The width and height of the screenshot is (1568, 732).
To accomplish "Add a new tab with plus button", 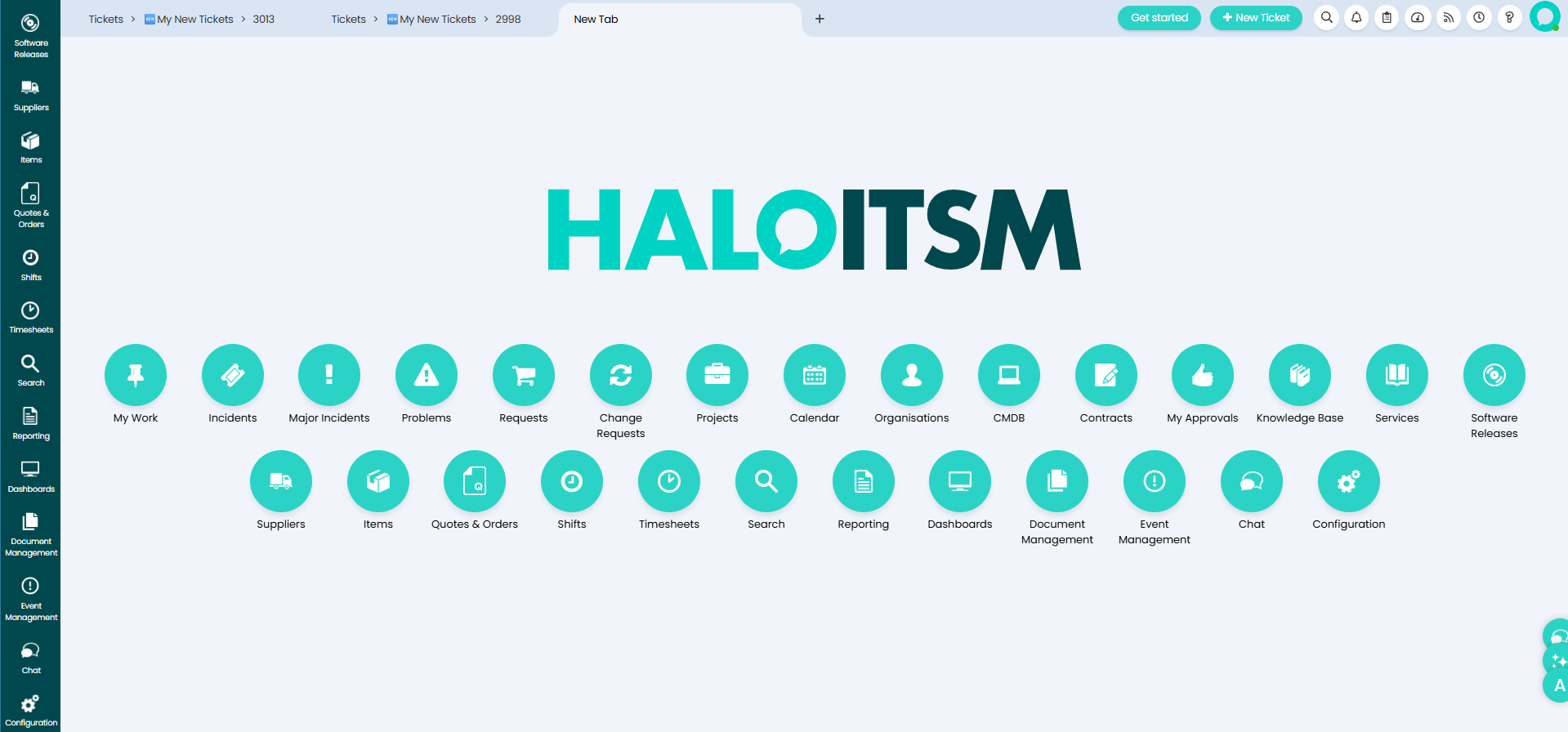I will coord(820,19).
